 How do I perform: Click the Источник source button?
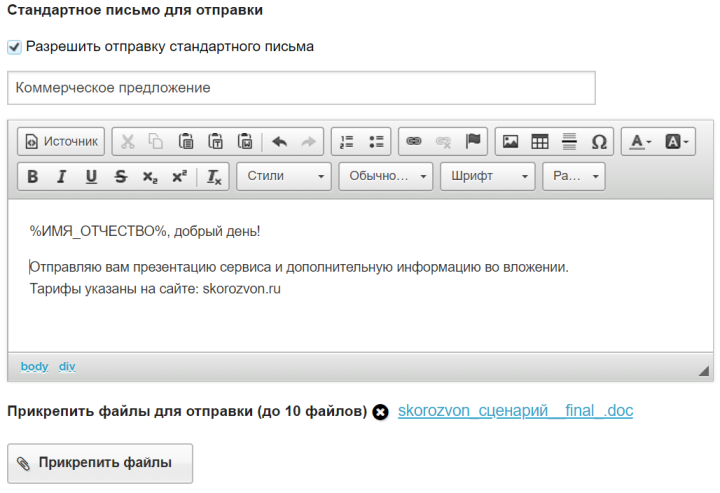coord(61,141)
